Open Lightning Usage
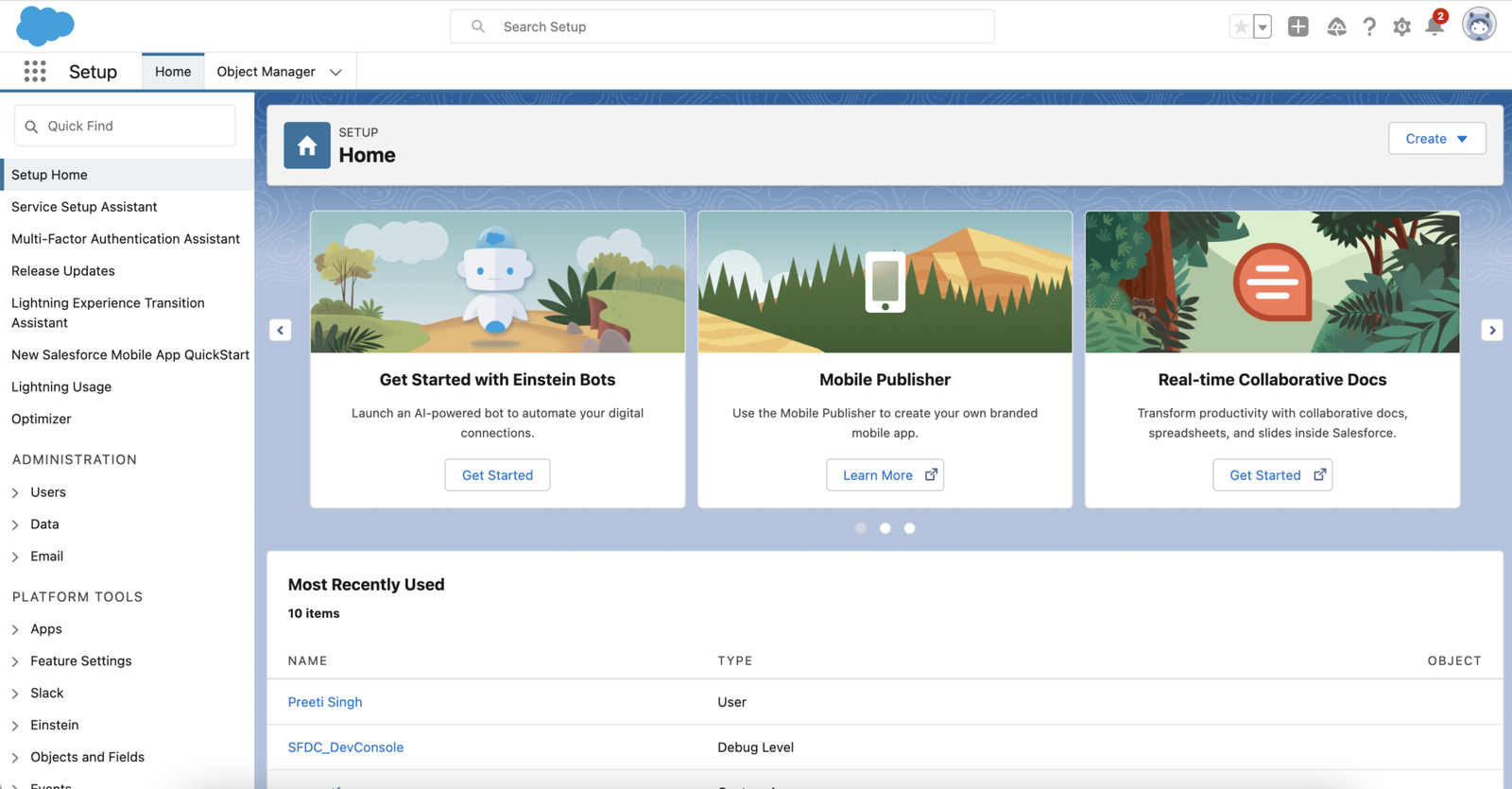1512x789 pixels. coord(61,386)
